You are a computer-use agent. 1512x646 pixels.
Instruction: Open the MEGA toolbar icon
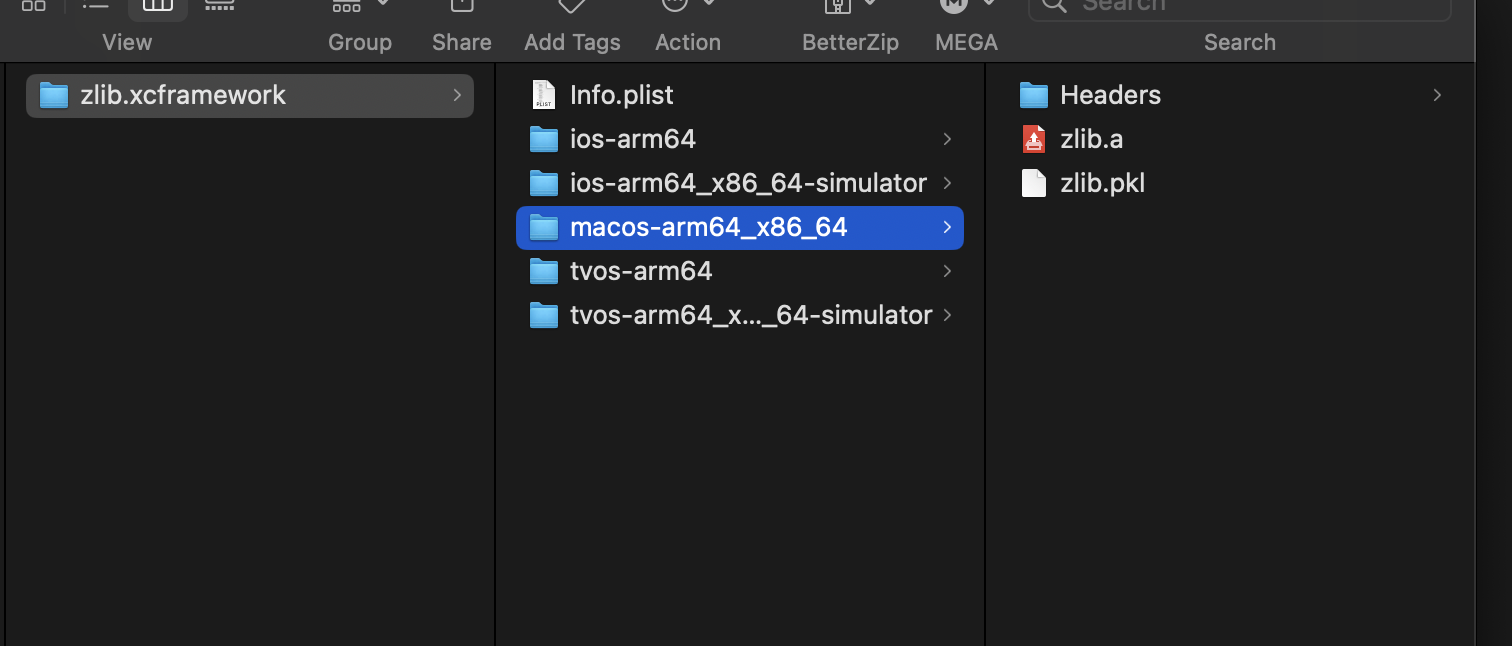[954, 5]
